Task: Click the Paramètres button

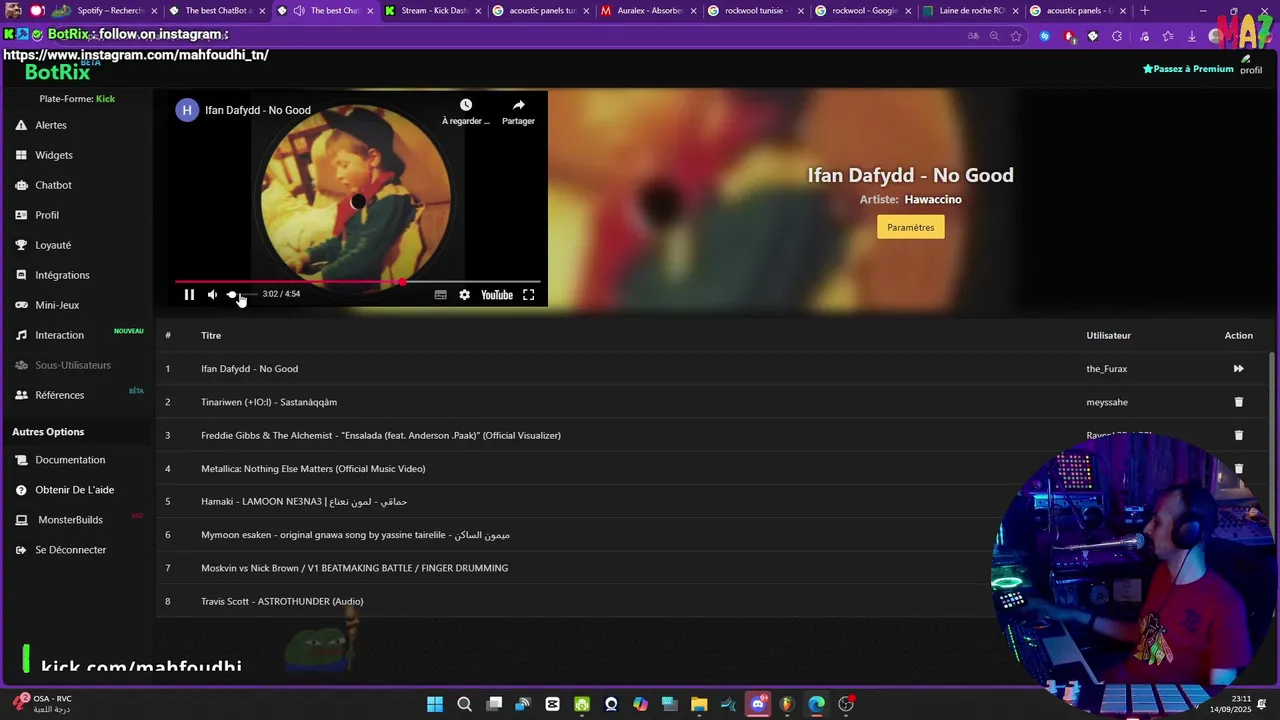Action: [x=910, y=227]
